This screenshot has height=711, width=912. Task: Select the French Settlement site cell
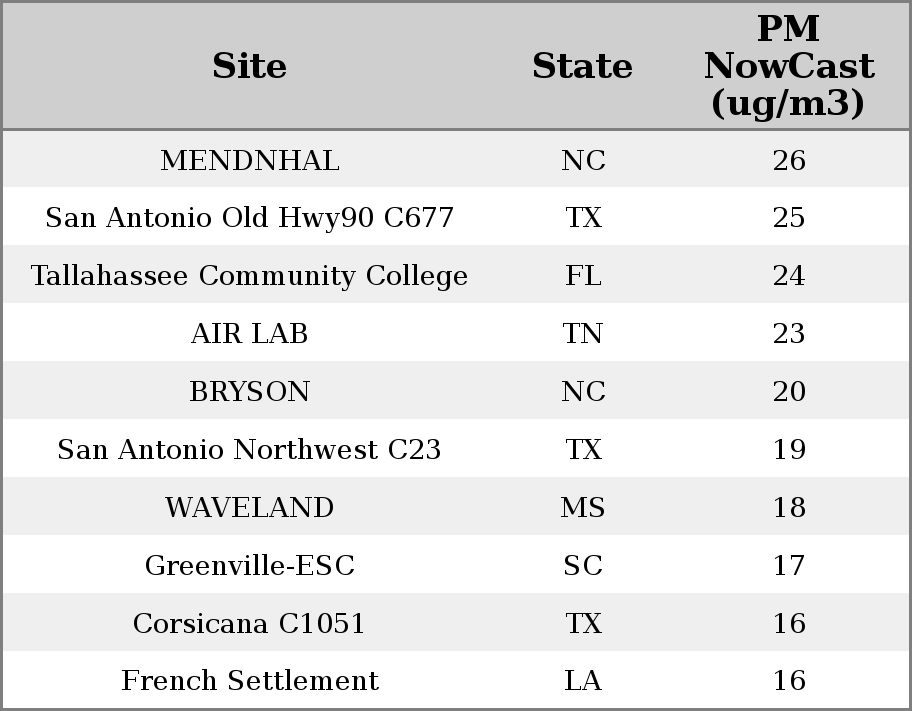coord(249,681)
